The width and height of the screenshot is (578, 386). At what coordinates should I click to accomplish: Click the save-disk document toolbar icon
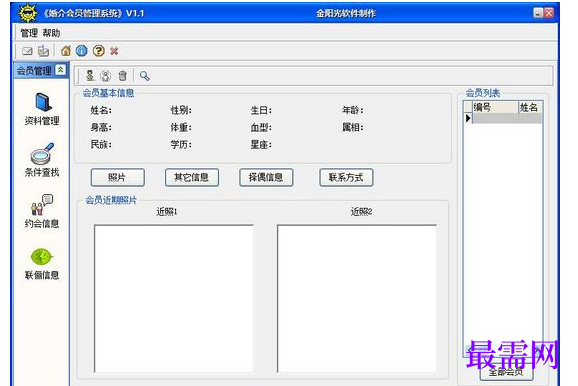point(43,51)
